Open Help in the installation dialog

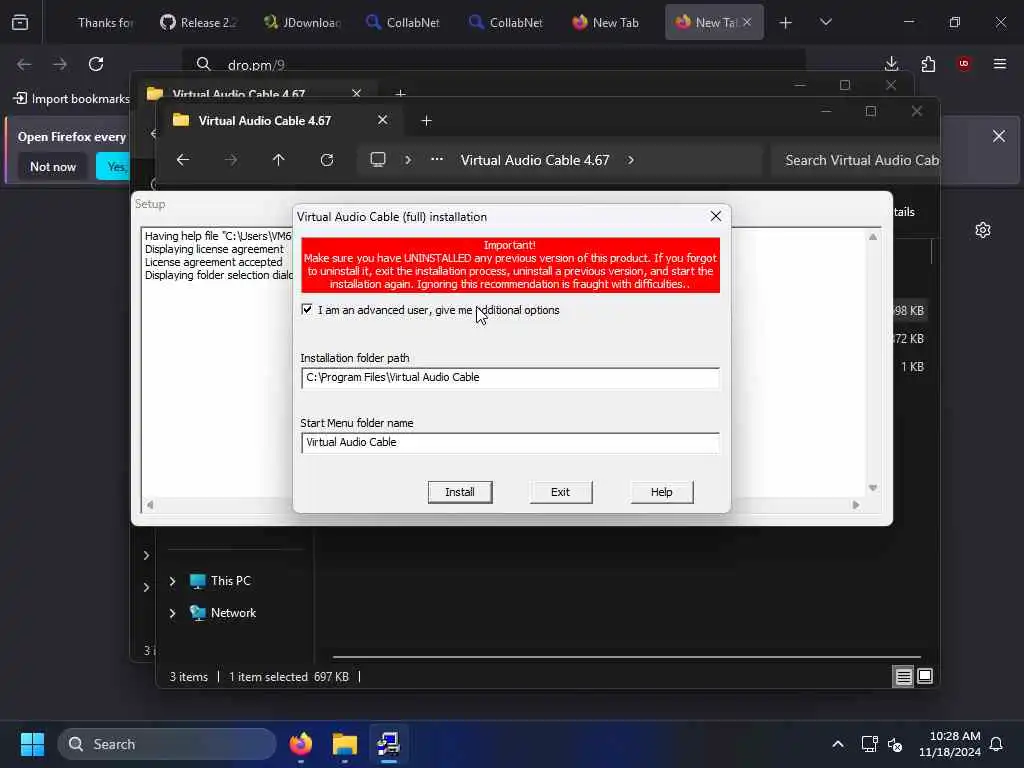[662, 492]
